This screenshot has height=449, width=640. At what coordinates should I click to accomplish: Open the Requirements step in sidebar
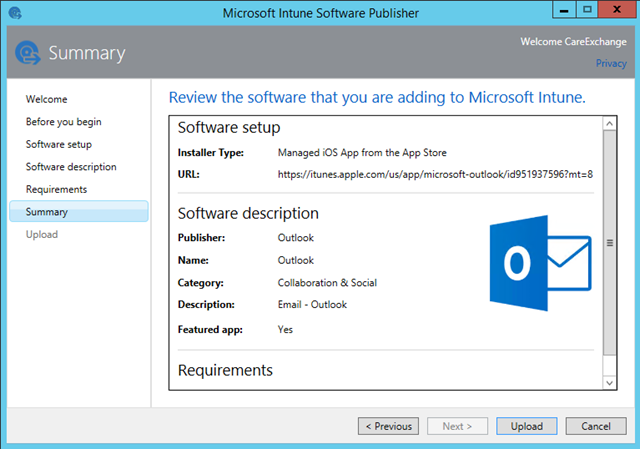[56, 189]
